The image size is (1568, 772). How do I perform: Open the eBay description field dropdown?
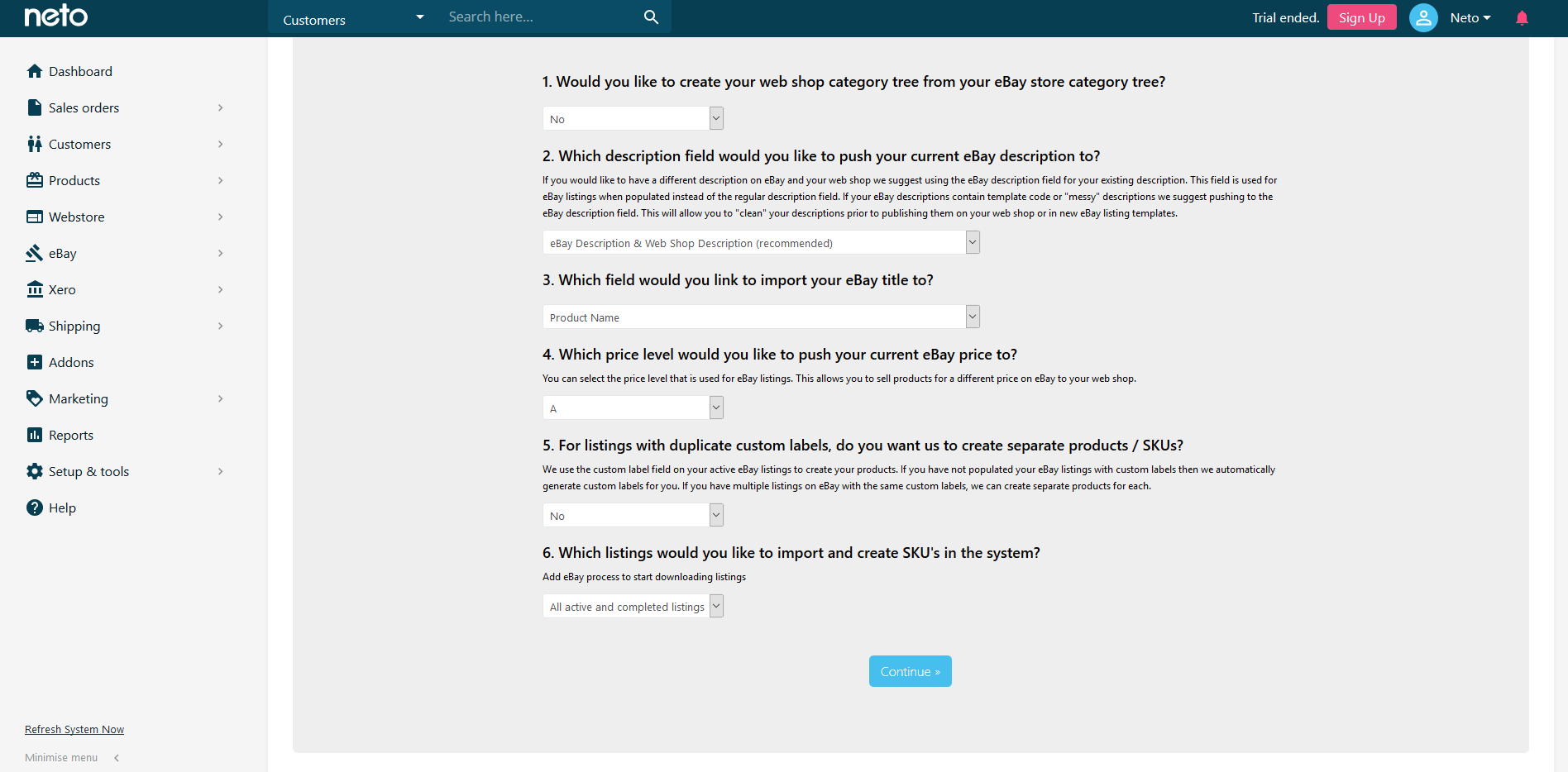point(761,242)
